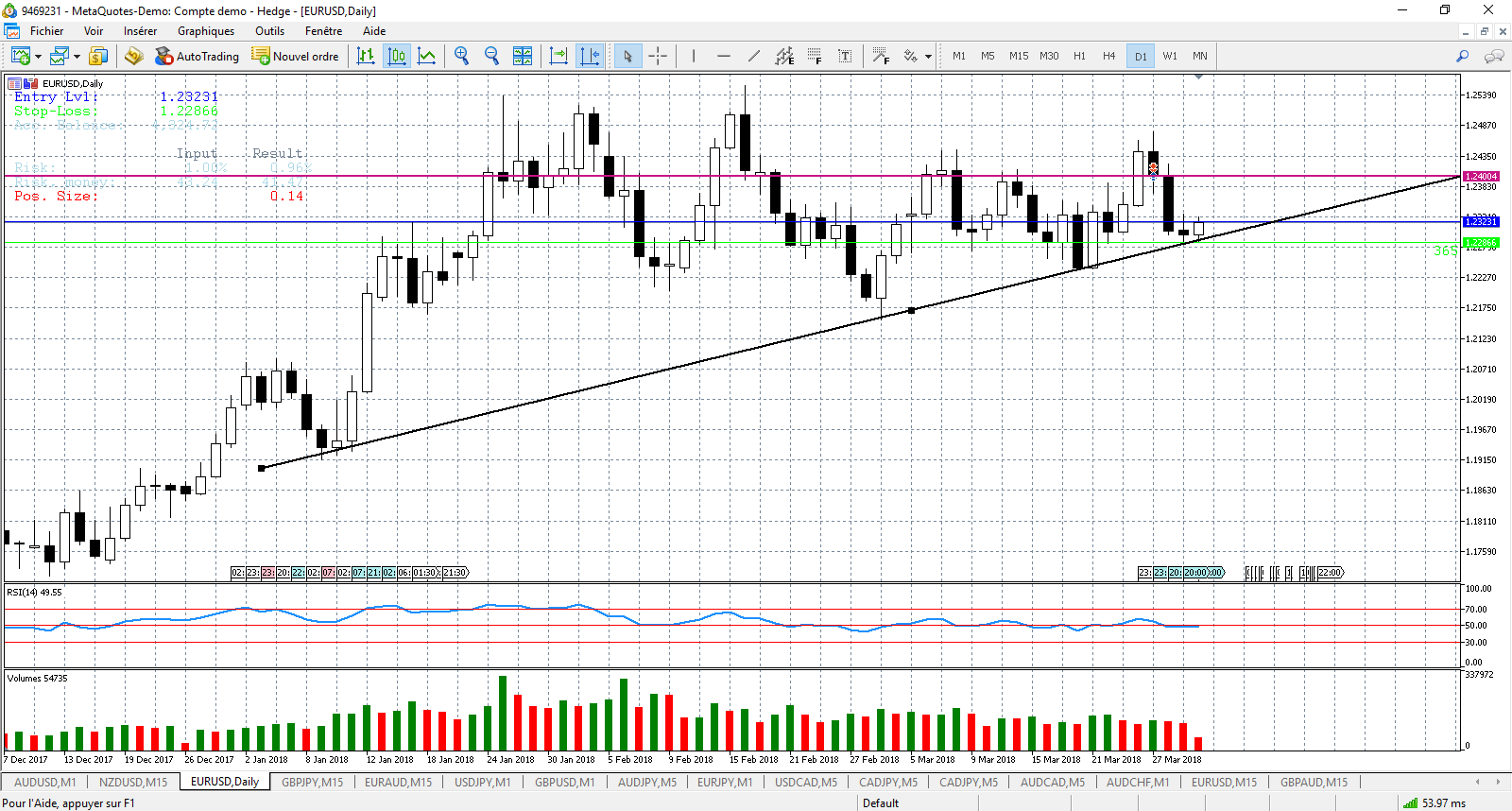Expand the graphical objects dropdown arrow
The height and width of the screenshot is (811, 1512).
tap(928, 57)
